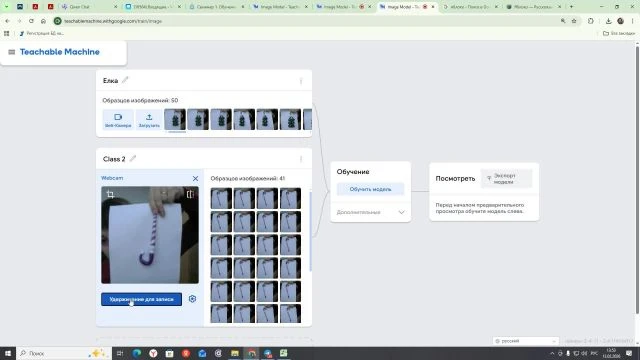
Task: Click the Class 2 samples scrollbar
Action: [310, 231]
